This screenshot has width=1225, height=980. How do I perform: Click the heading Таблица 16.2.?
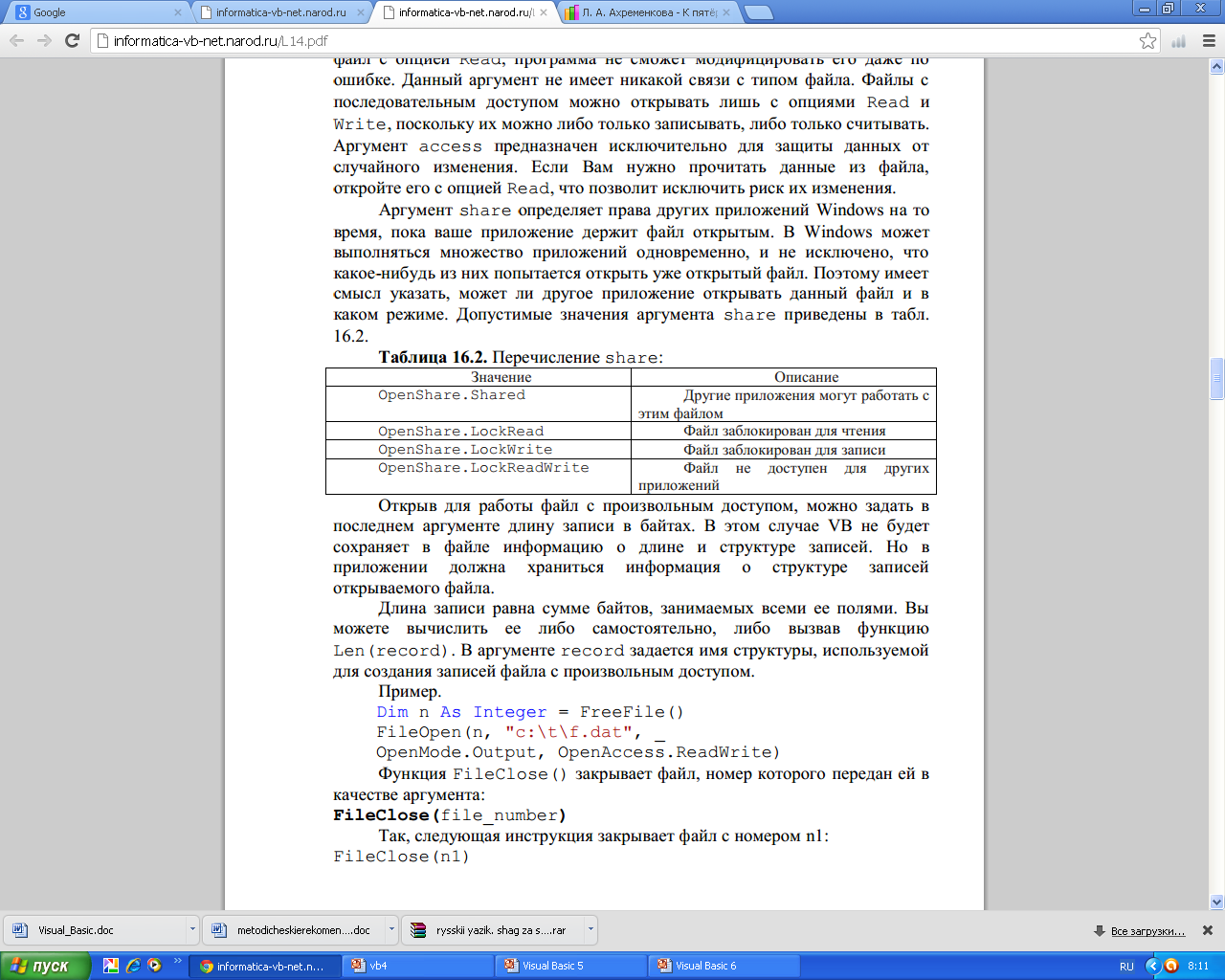pos(433,357)
